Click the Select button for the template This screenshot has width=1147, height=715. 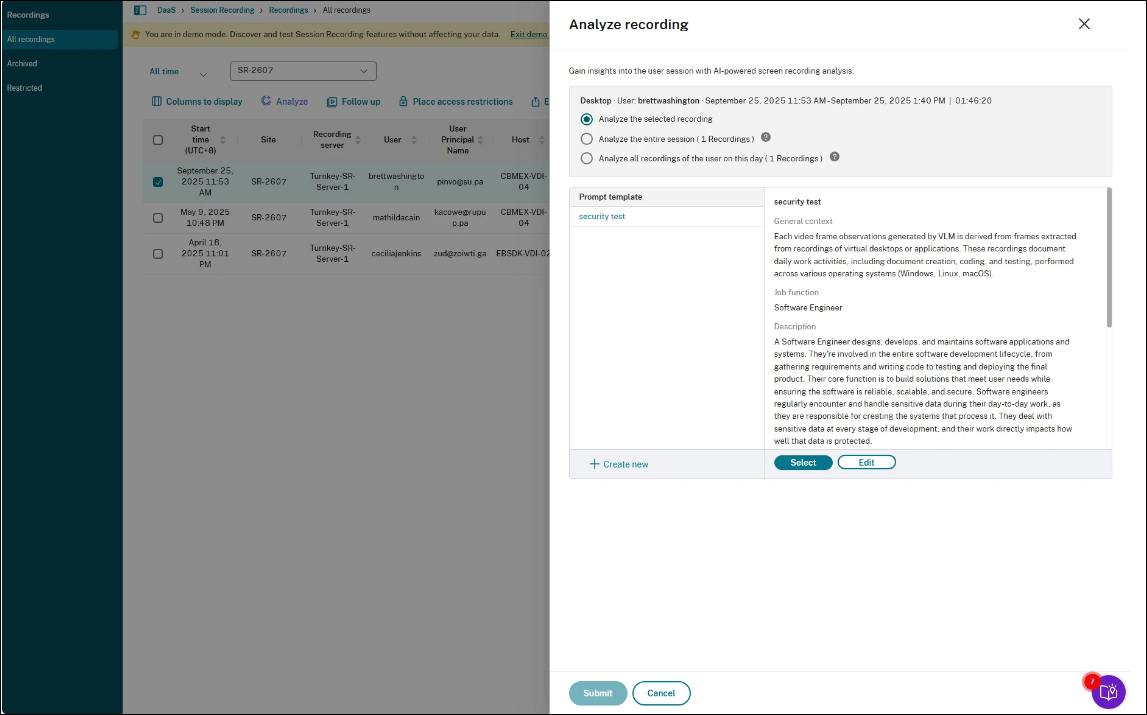click(803, 463)
